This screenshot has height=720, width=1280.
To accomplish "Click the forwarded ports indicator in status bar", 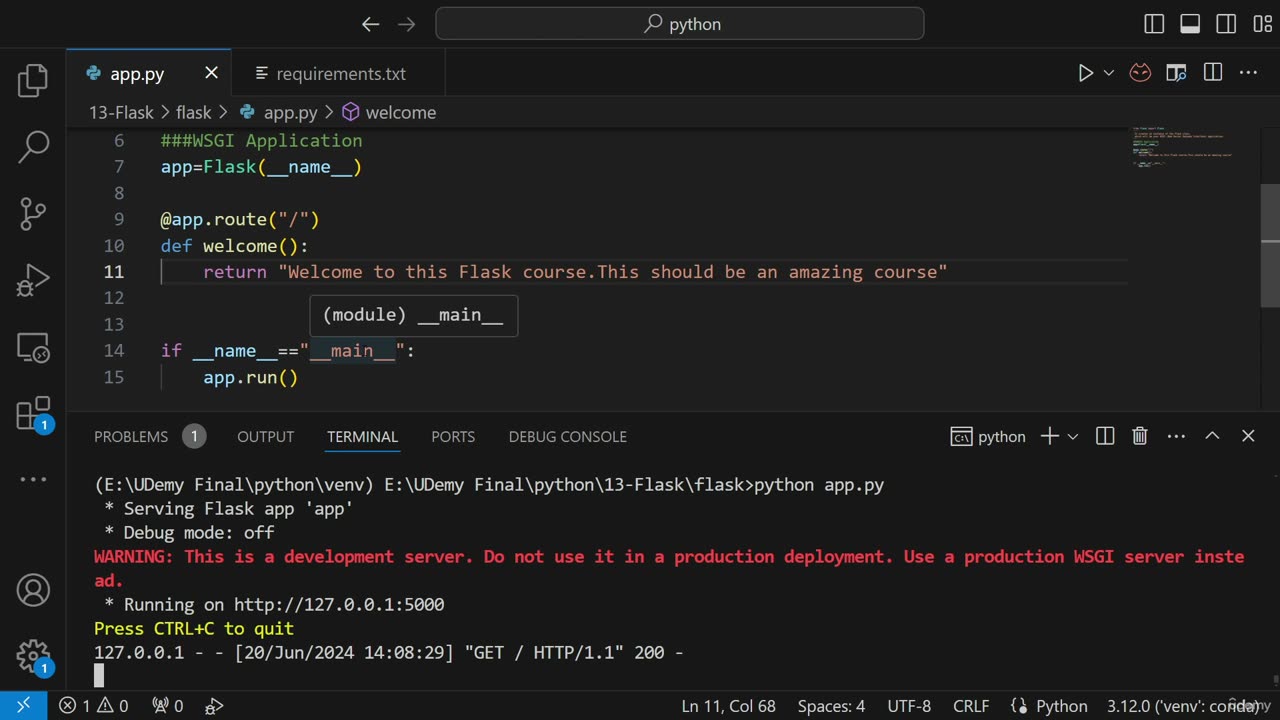I will [167, 706].
